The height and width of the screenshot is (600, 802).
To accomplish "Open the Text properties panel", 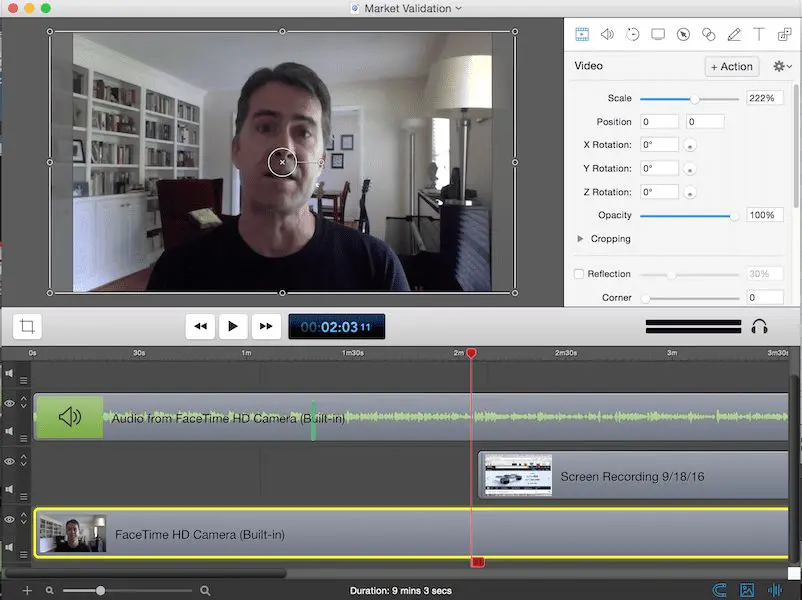I will [759, 33].
